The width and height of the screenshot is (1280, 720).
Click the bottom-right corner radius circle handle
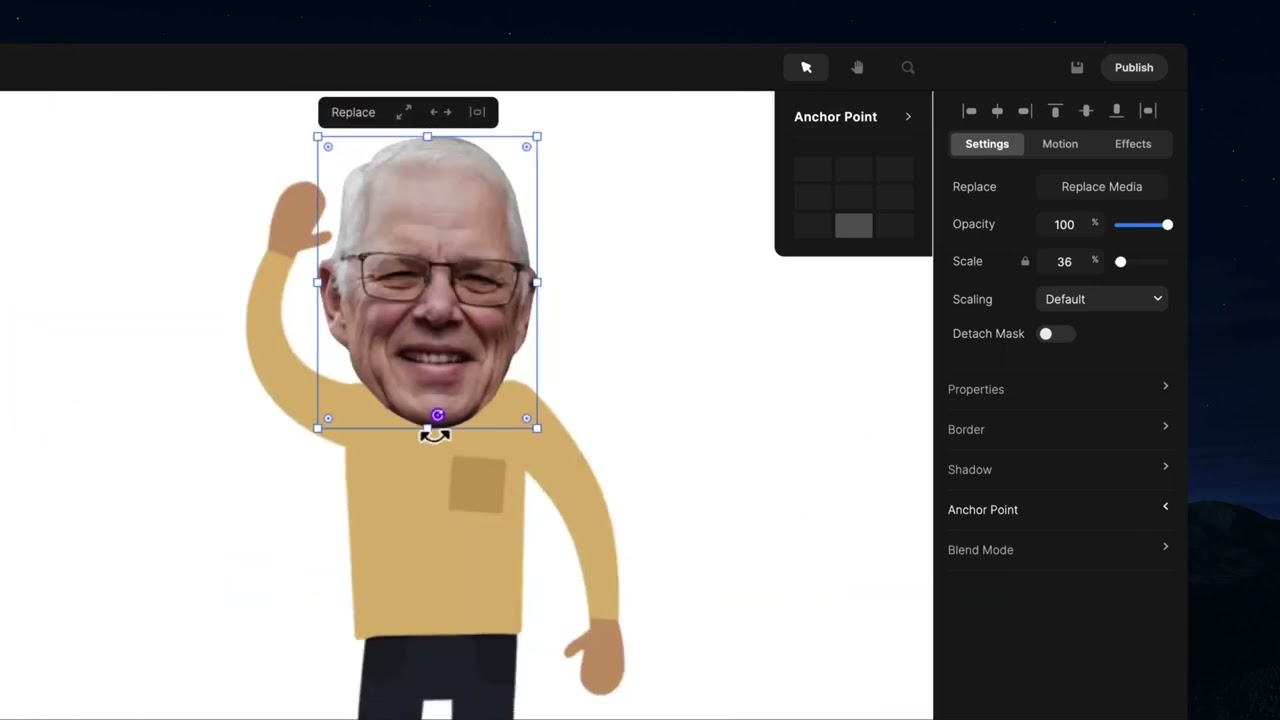click(527, 419)
